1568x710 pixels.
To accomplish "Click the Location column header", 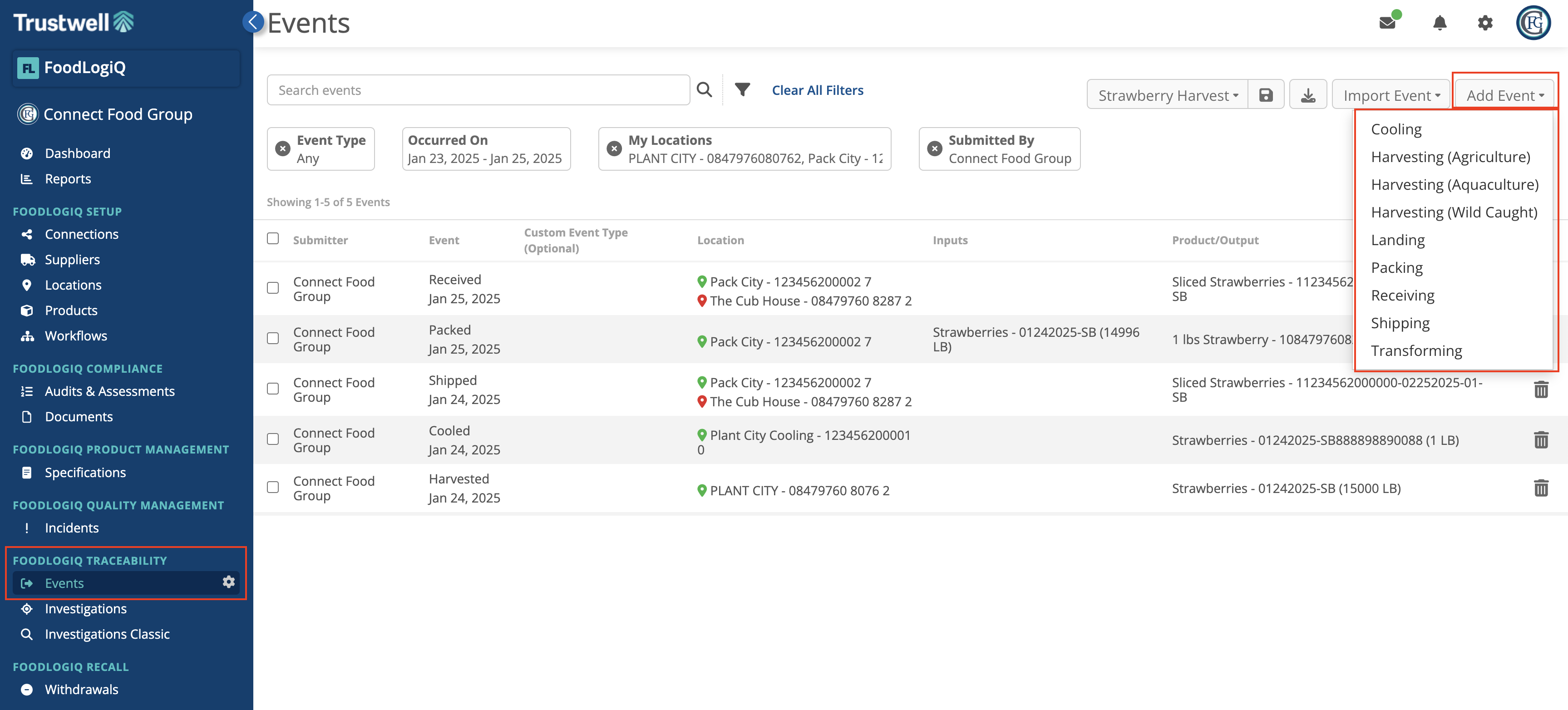I will pos(721,241).
